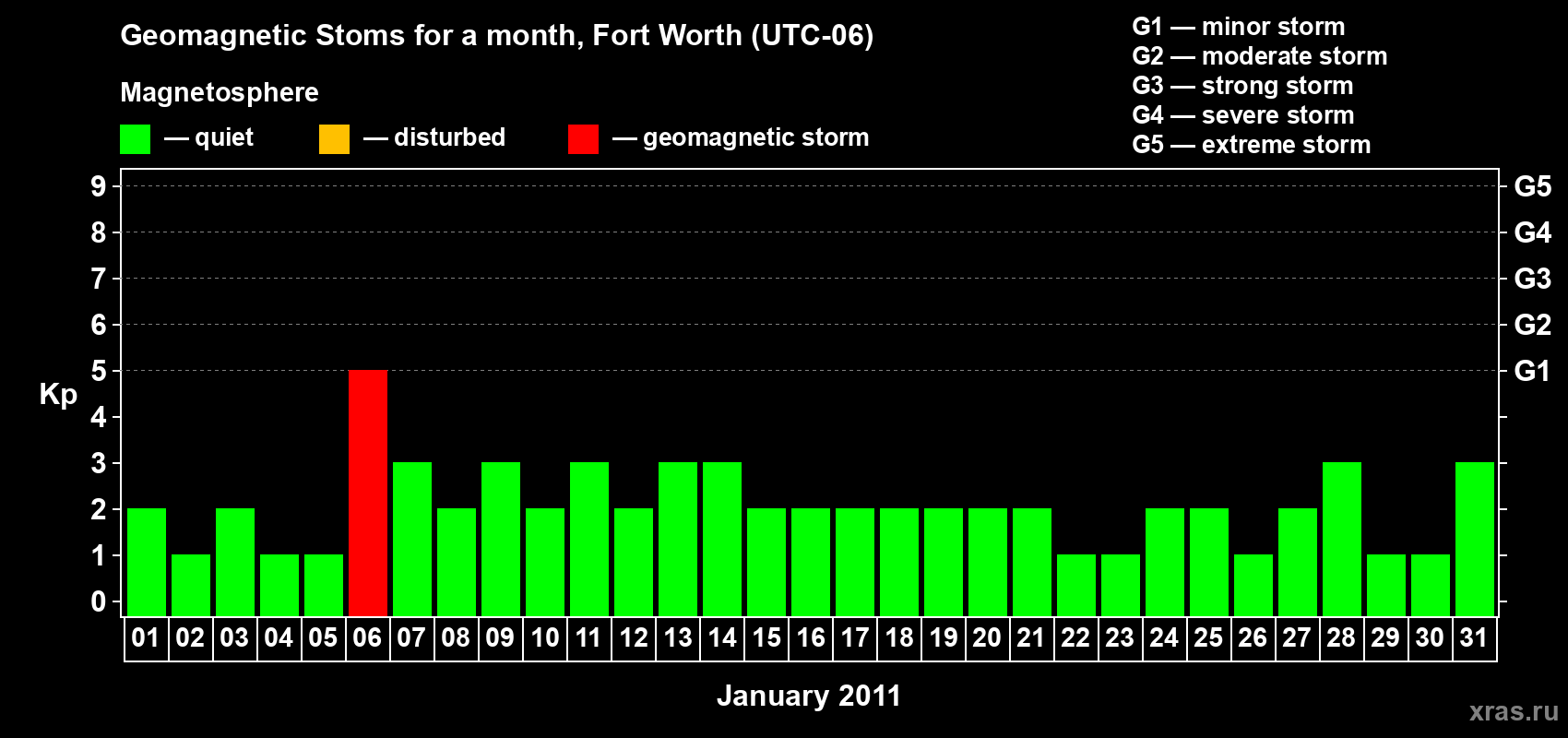Screen dimensions: 1568x738
Task: Click the 'Kp' axis label
Action: [58, 395]
